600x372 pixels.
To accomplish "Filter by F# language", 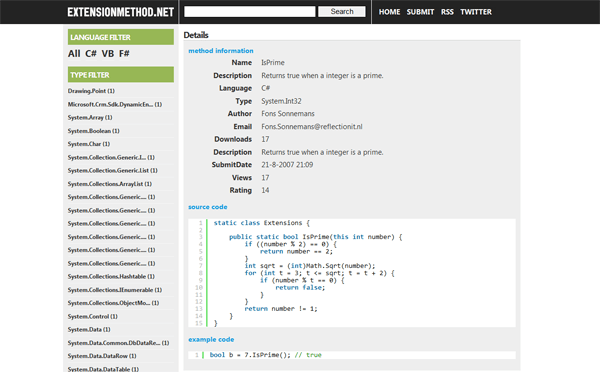I will coord(124,54).
